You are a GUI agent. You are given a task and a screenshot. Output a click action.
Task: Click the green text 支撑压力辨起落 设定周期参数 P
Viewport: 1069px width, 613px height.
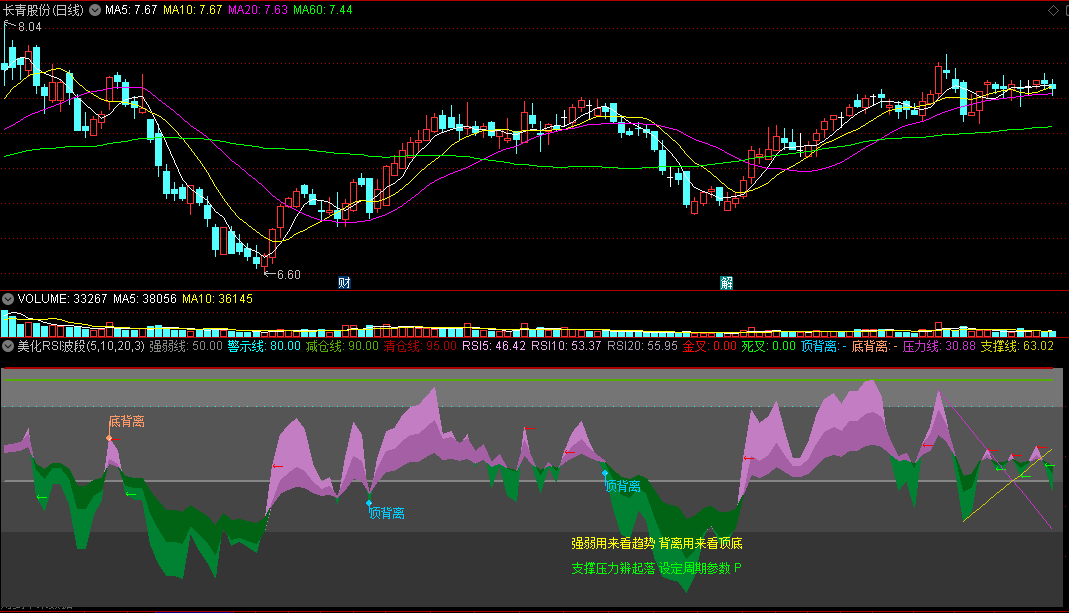(656, 568)
